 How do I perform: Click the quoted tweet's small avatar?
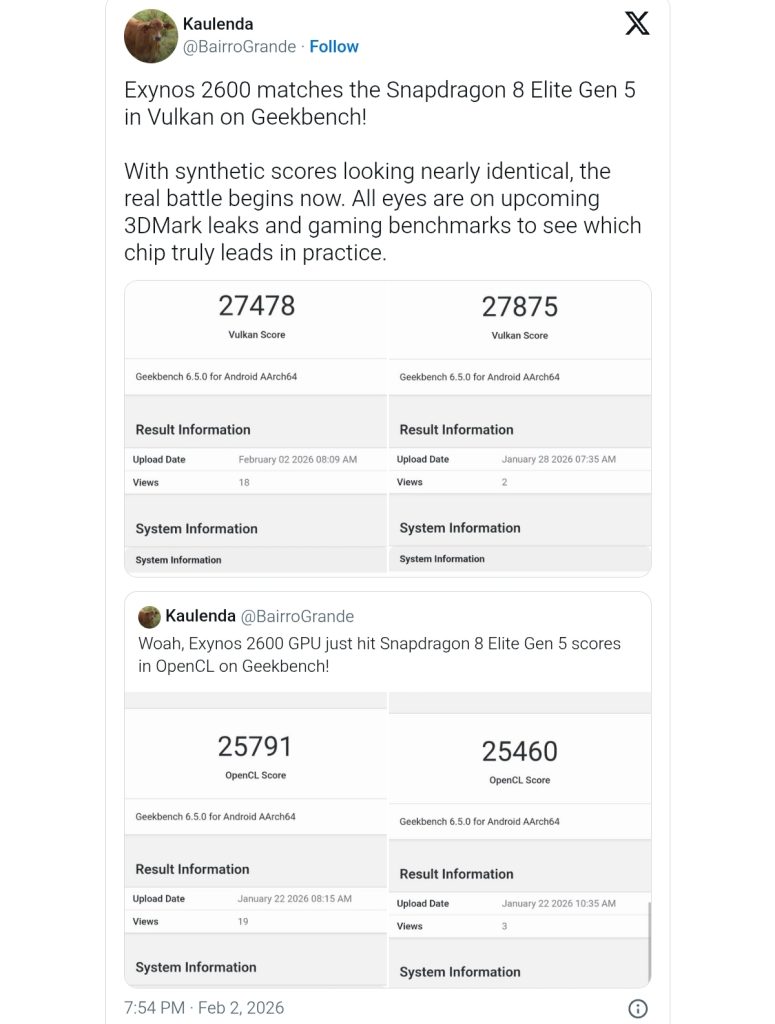click(x=149, y=617)
